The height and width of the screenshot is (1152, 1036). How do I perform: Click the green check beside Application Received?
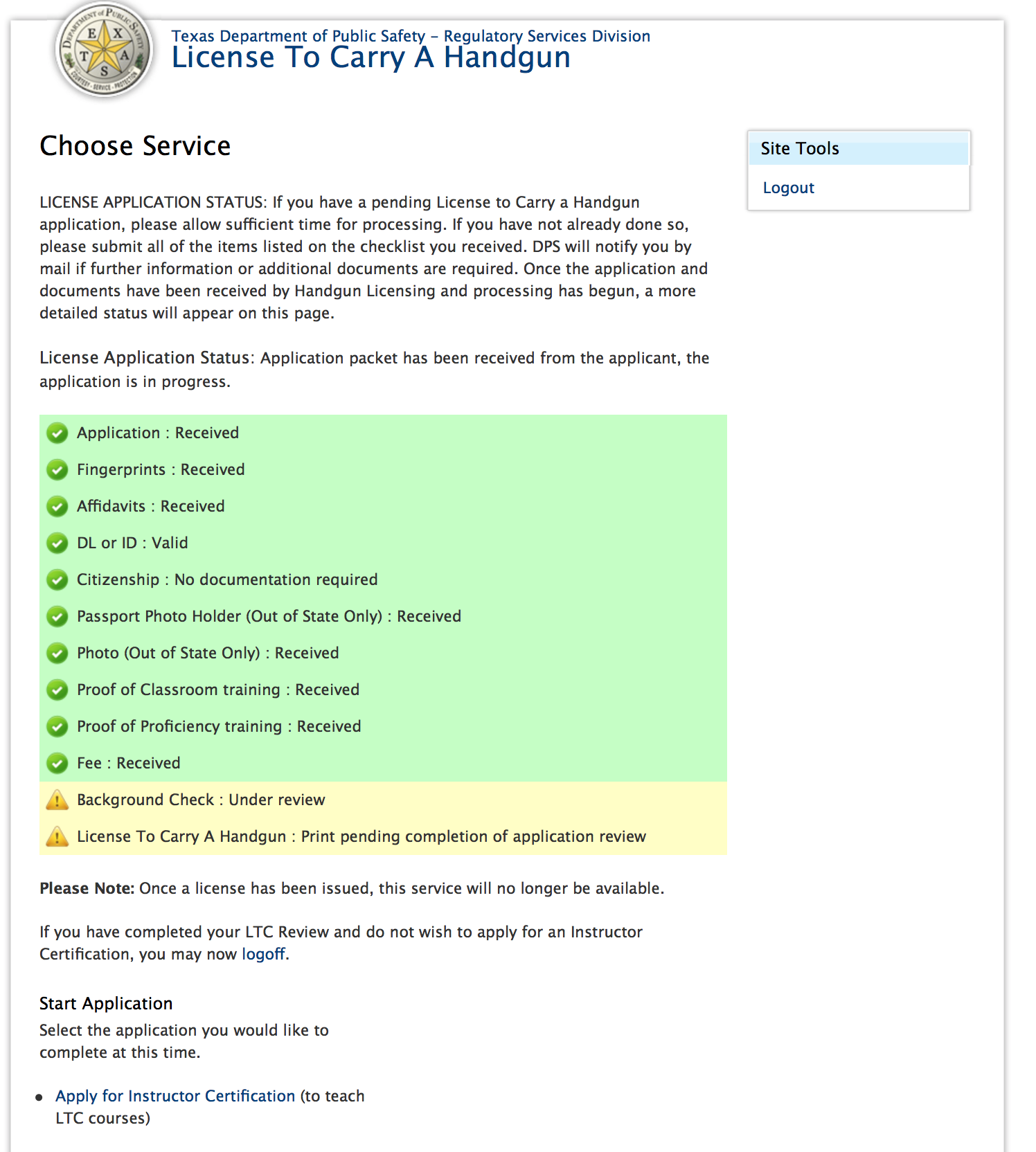coord(57,433)
